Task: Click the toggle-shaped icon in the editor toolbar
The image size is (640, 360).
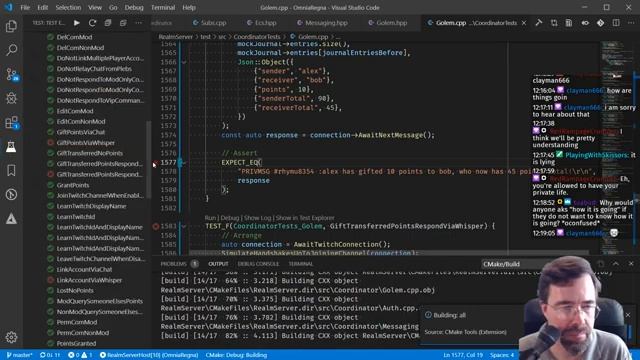Action: [585, 23]
